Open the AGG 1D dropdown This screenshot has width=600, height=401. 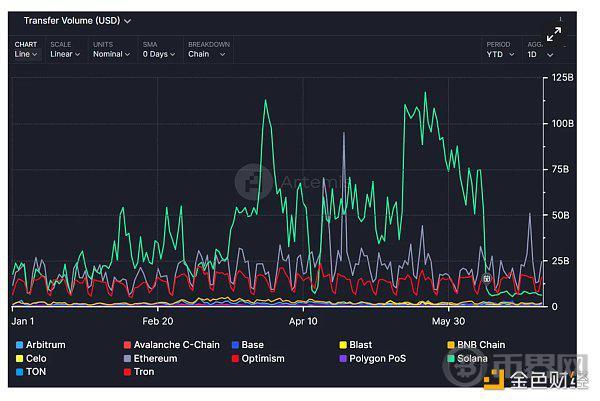pos(540,50)
